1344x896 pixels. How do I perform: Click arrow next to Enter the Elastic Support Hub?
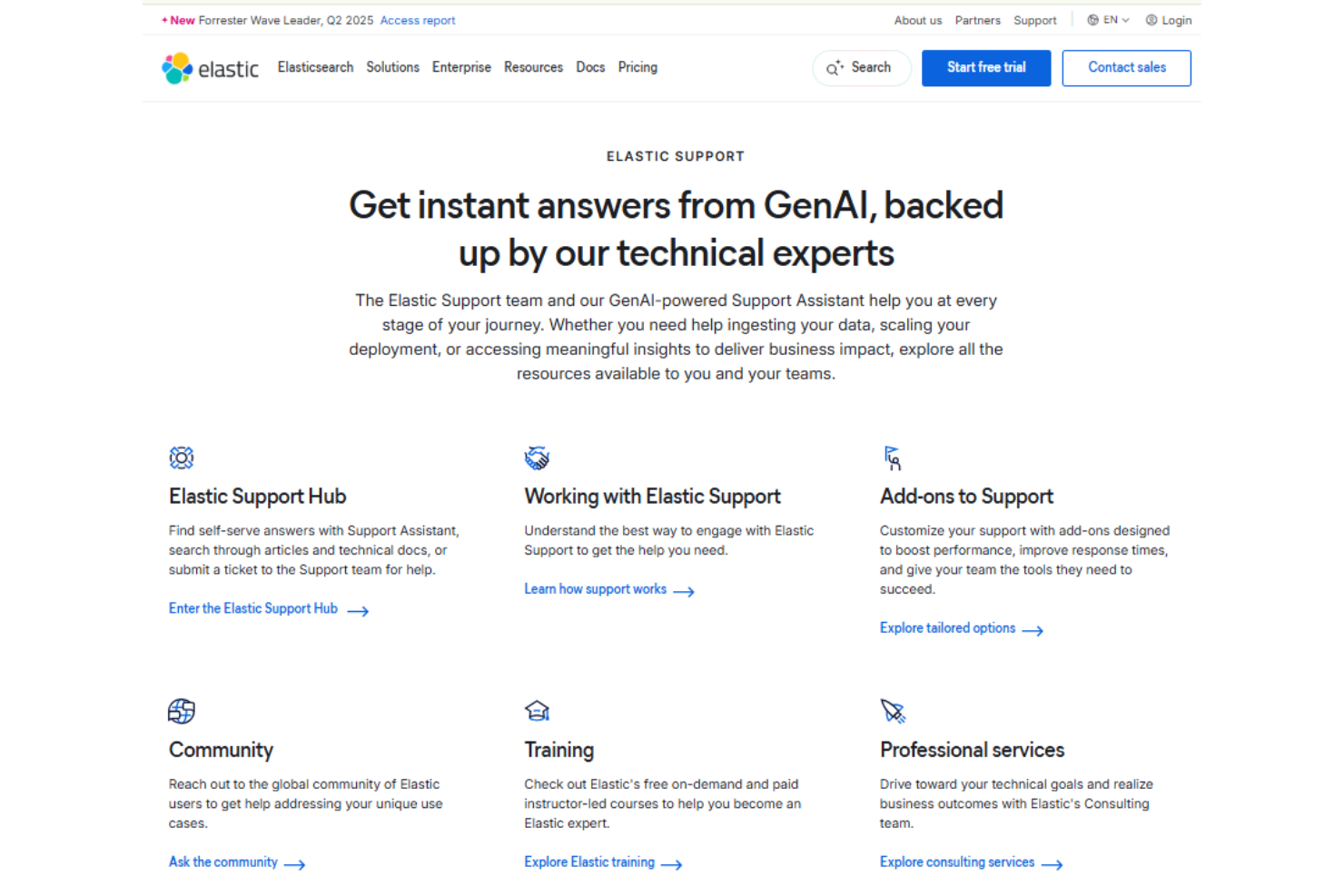(x=358, y=611)
